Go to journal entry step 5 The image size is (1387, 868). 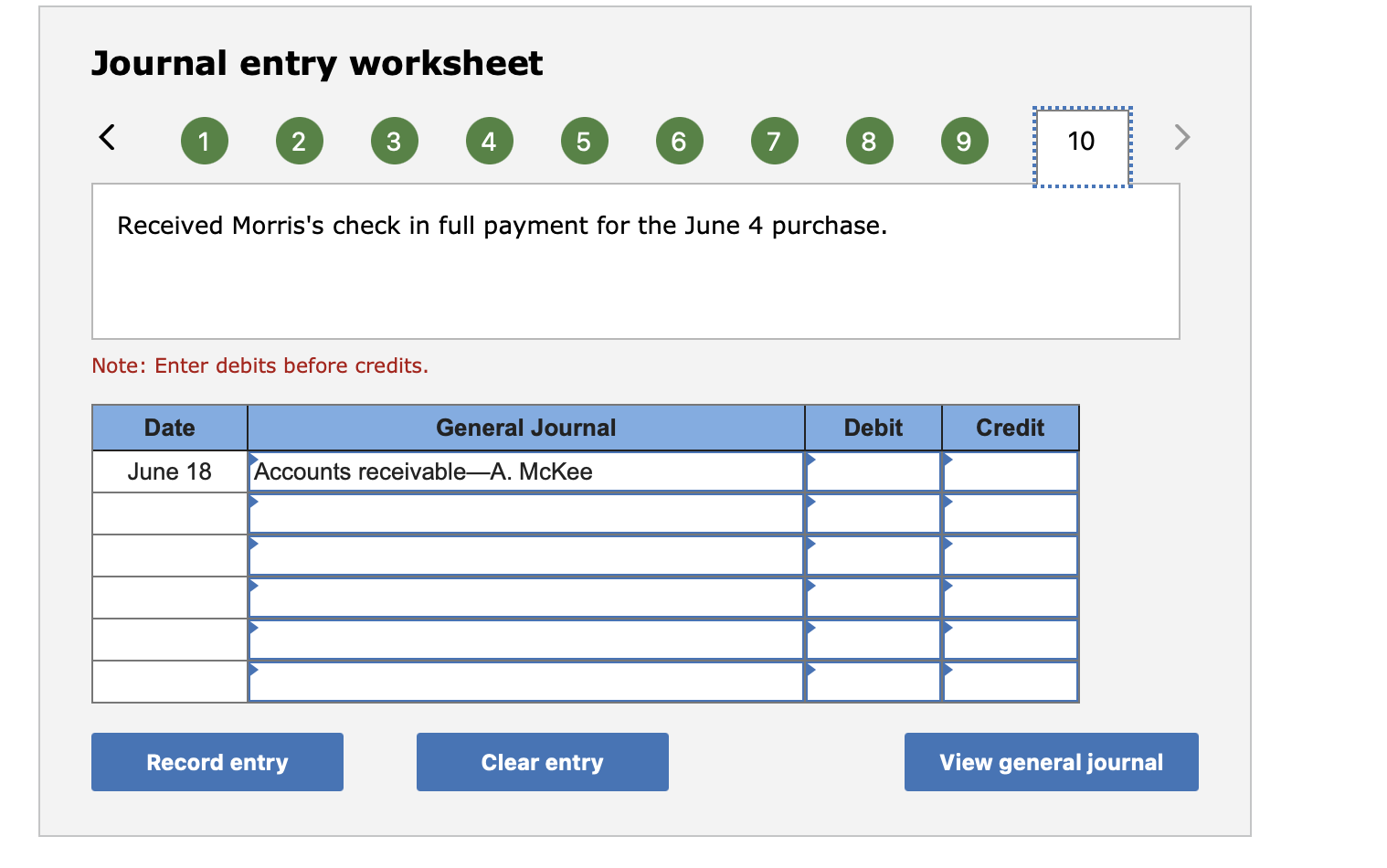[584, 141]
